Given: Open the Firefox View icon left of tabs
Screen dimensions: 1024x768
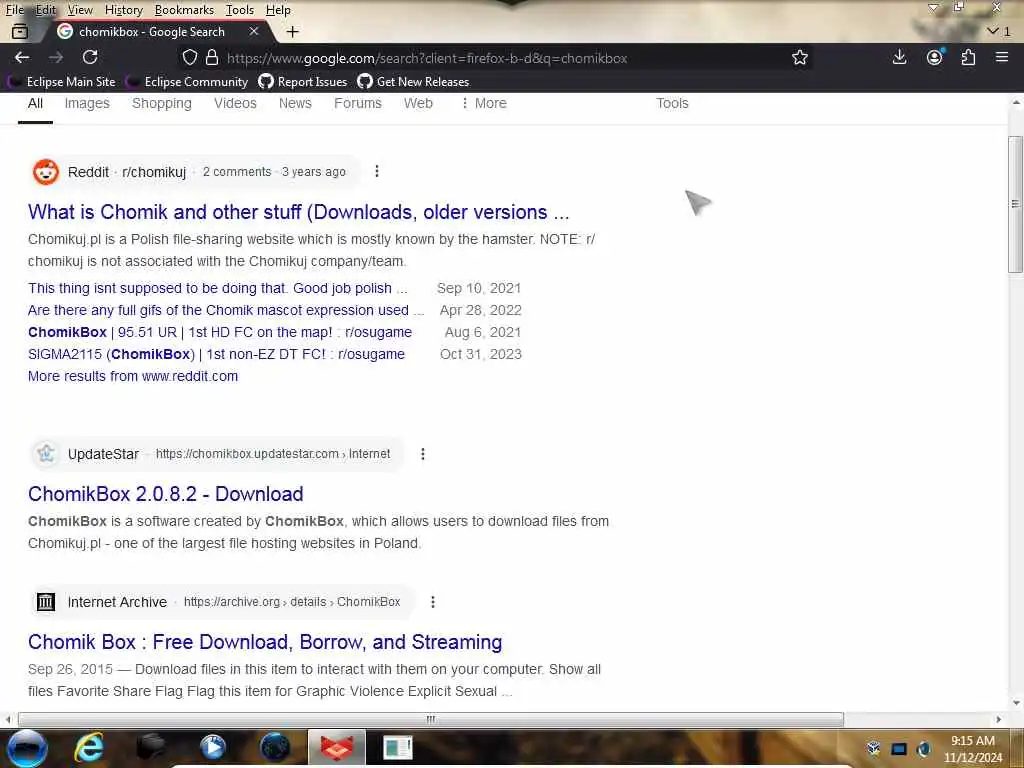Looking at the screenshot, I should click(20, 31).
